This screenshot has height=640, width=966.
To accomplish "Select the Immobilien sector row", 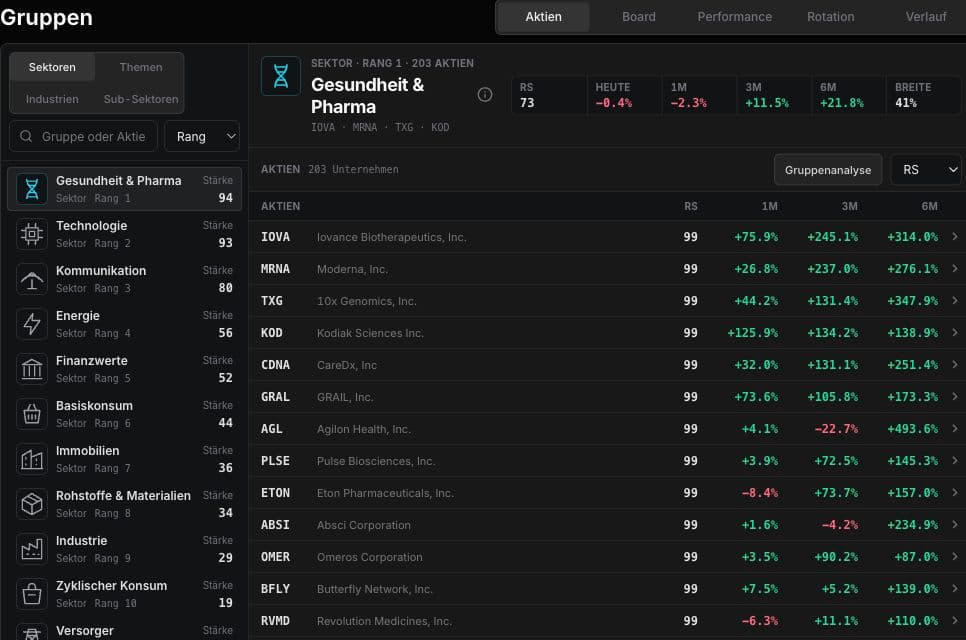I will (x=124, y=459).
